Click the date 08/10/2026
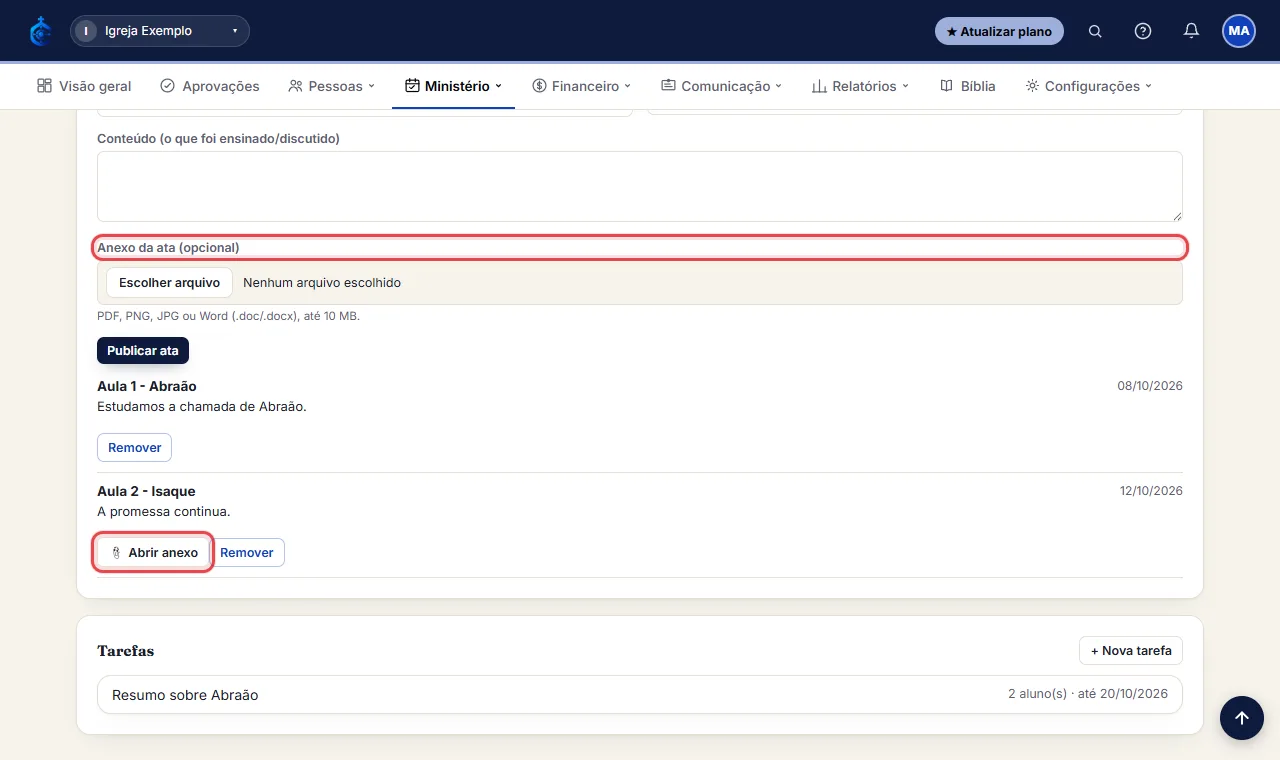The image size is (1280, 760). coord(1150,386)
